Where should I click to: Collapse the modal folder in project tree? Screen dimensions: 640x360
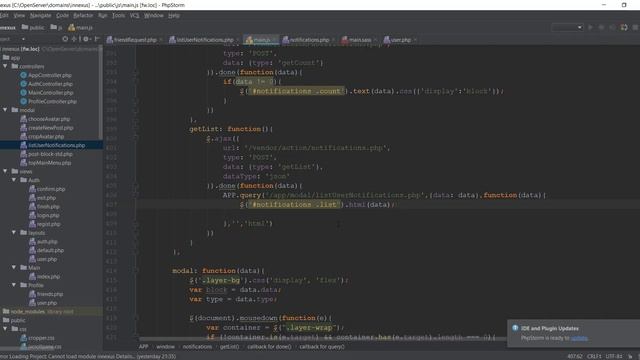click(x=5, y=110)
